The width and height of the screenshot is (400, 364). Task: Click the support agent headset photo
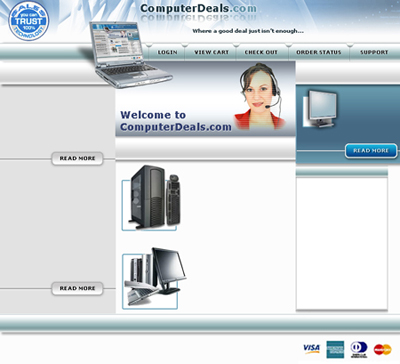coord(259,97)
